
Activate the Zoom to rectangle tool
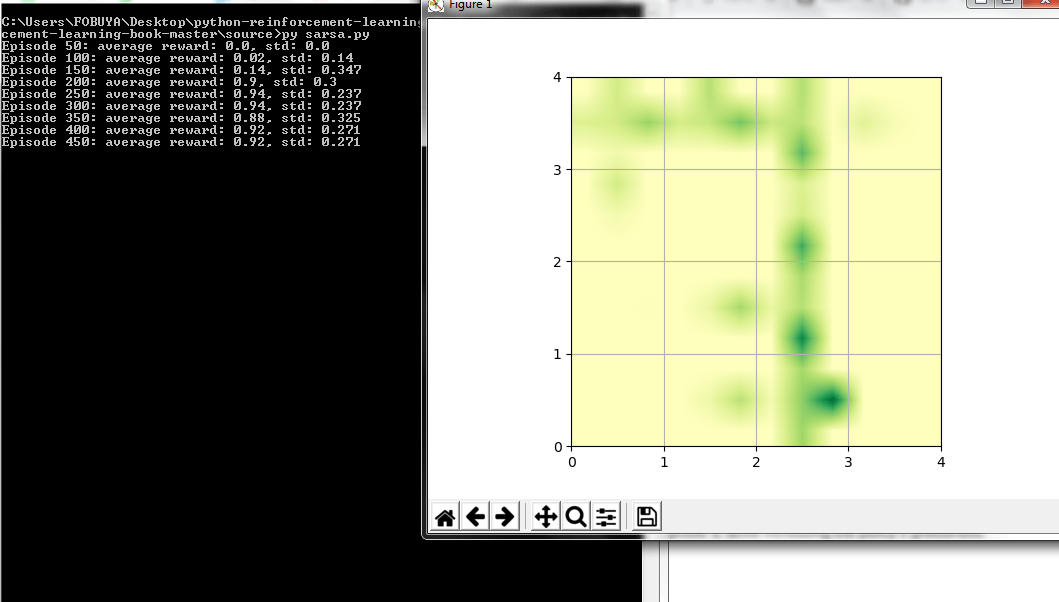pos(575,518)
